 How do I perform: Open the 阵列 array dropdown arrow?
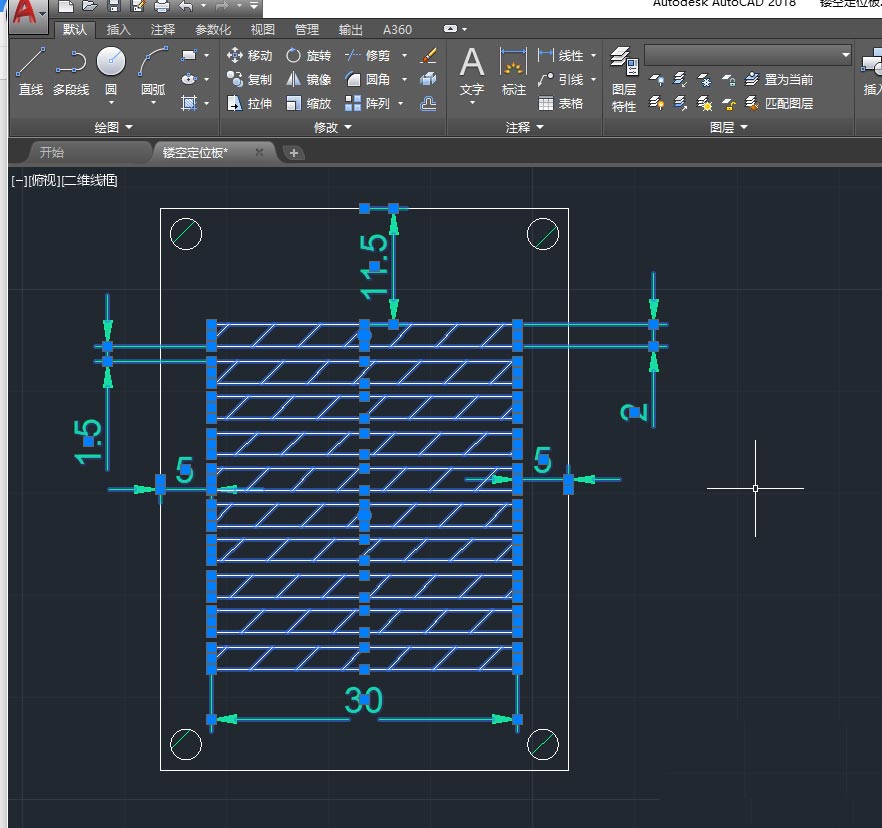[403, 104]
